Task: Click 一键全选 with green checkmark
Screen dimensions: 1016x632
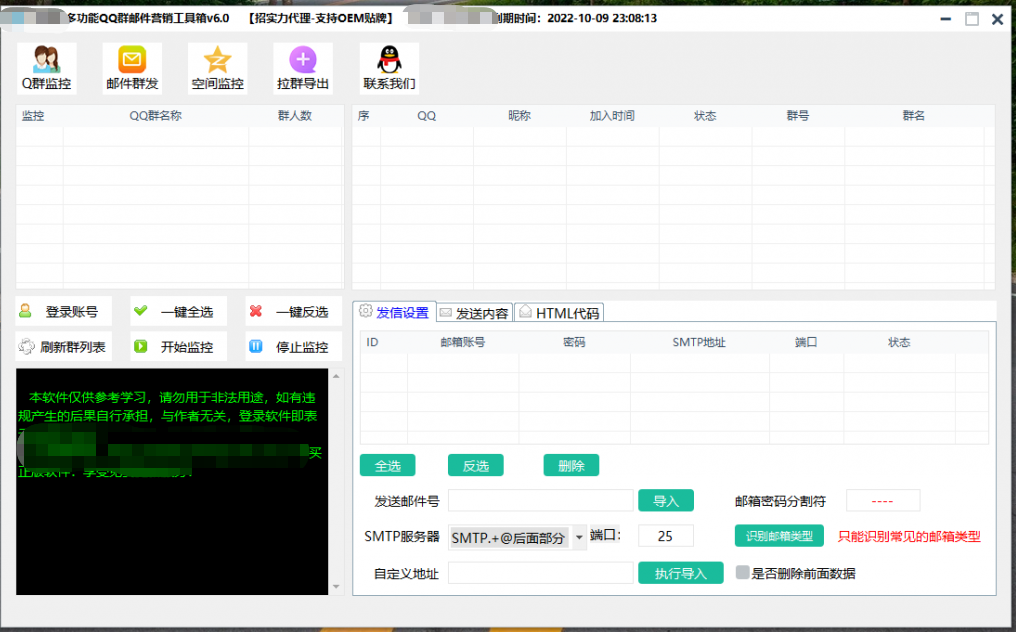Action: [x=178, y=312]
